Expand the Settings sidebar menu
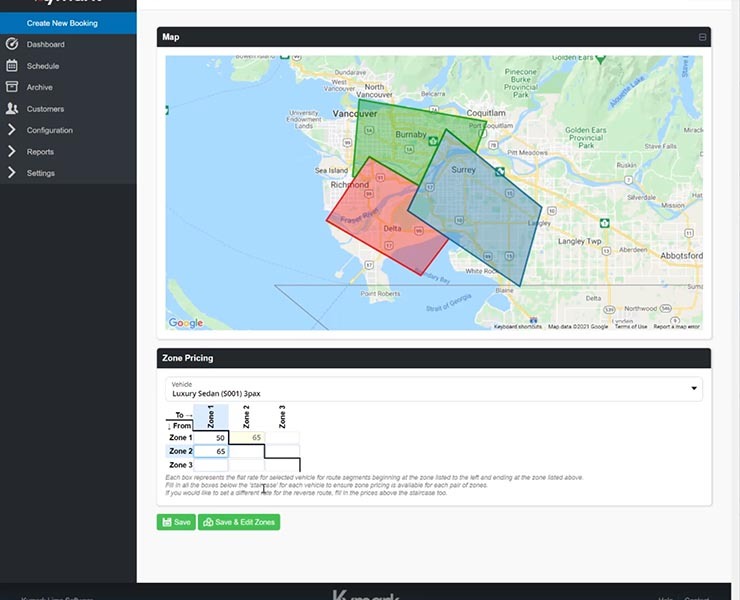Screen dimensions: 740x600 (x=40, y=173)
